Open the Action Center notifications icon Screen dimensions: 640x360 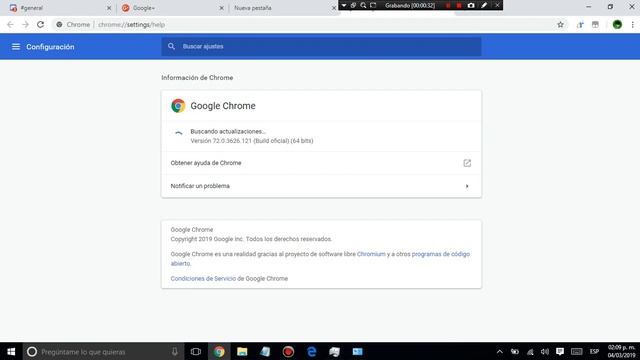click(x=560, y=351)
